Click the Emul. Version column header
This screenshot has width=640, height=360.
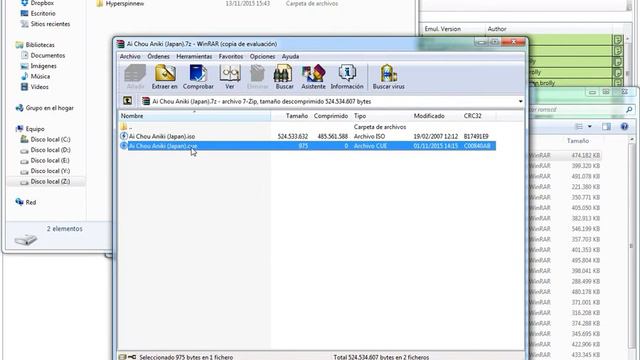[x=442, y=29]
